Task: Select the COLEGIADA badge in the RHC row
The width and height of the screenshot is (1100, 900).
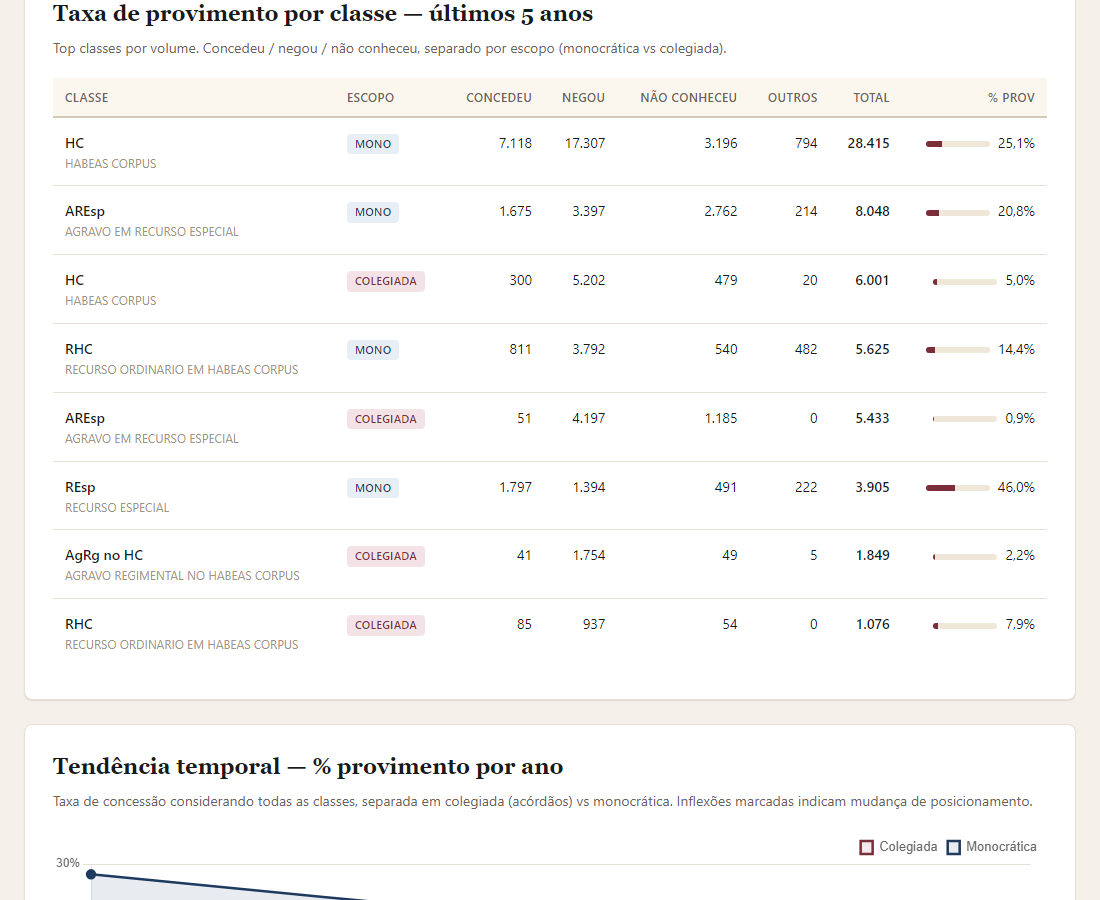Action: [385, 625]
